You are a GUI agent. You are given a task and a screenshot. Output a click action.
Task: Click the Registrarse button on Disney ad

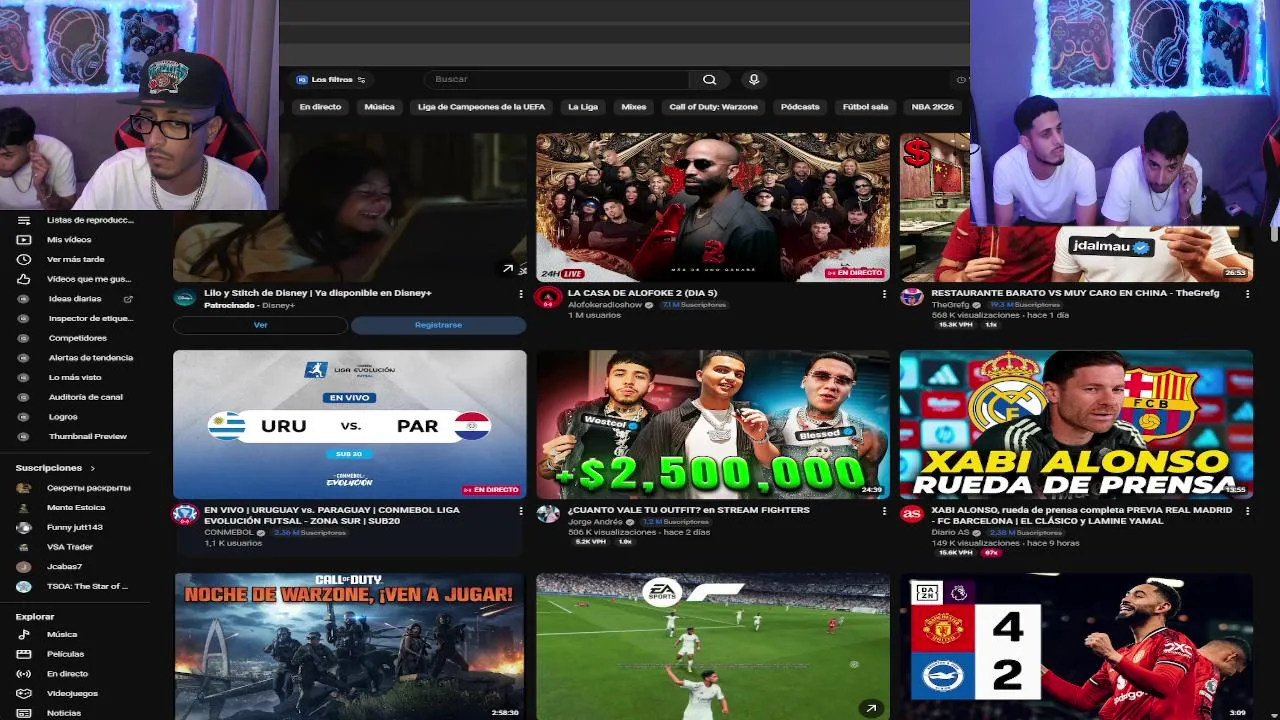[x=438, y=325]
